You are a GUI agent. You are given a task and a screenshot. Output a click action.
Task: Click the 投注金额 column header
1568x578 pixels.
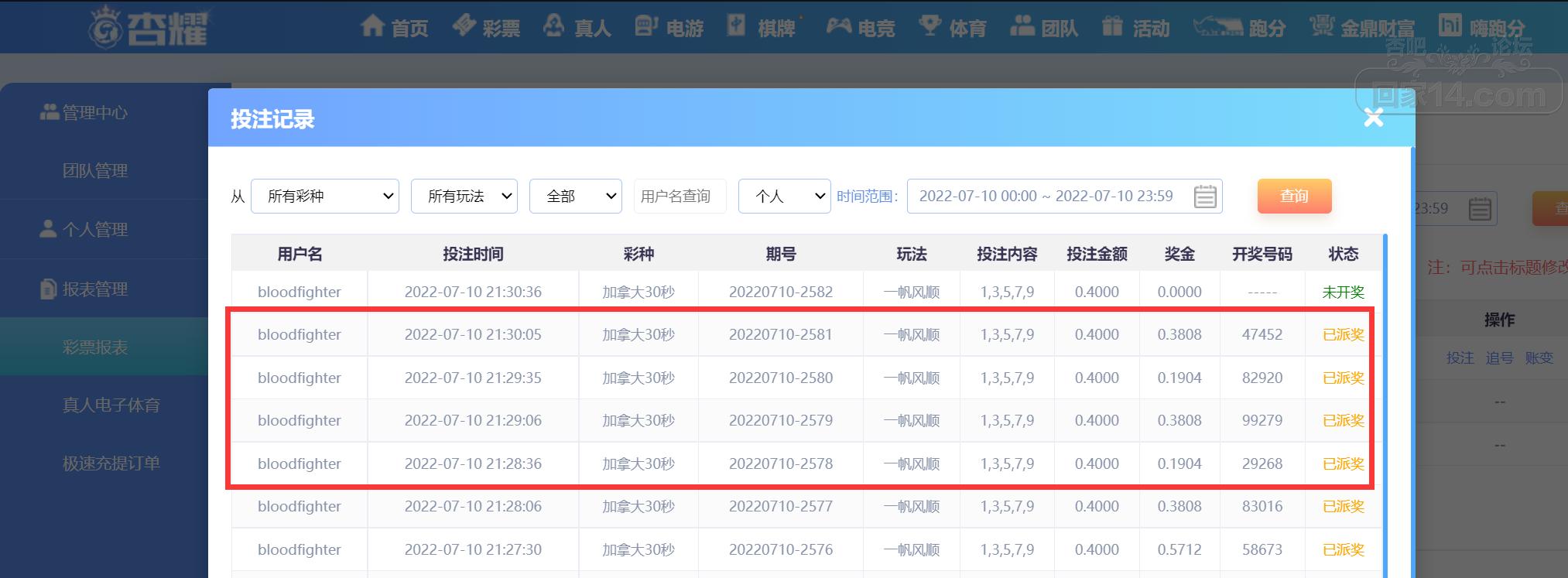pos(1097,254)
